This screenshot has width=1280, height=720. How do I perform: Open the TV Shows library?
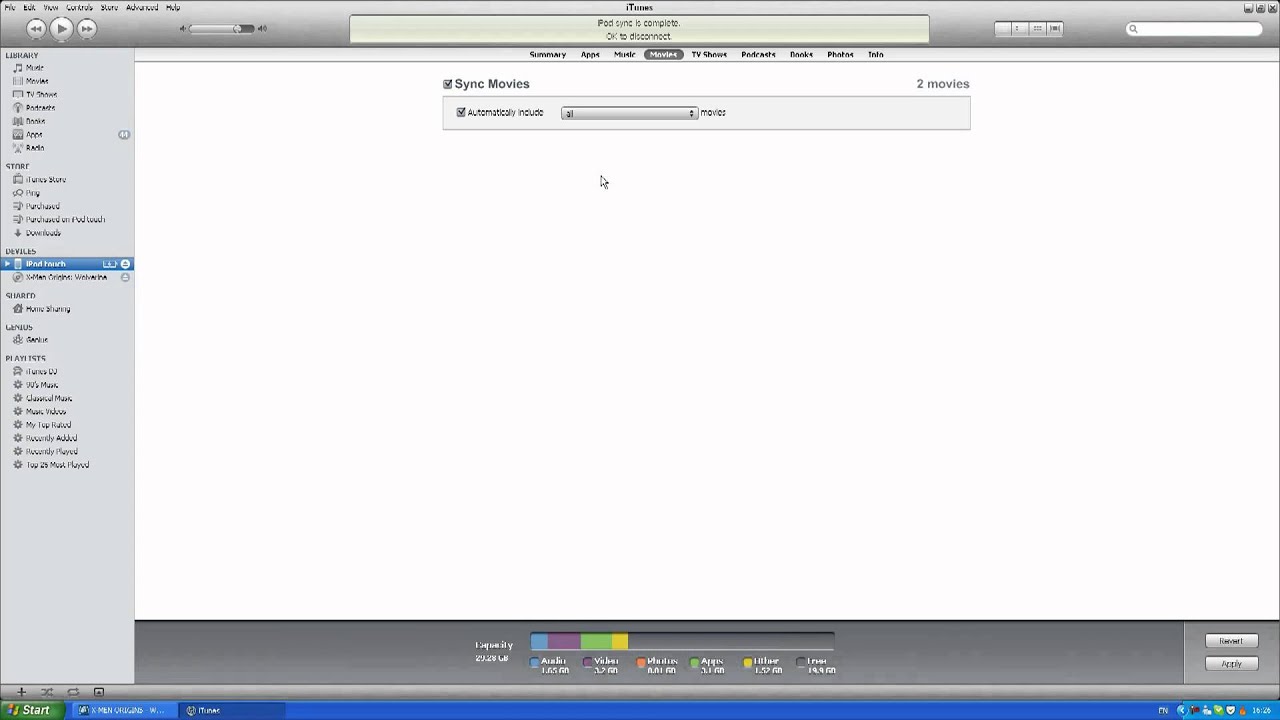(41, 94)
